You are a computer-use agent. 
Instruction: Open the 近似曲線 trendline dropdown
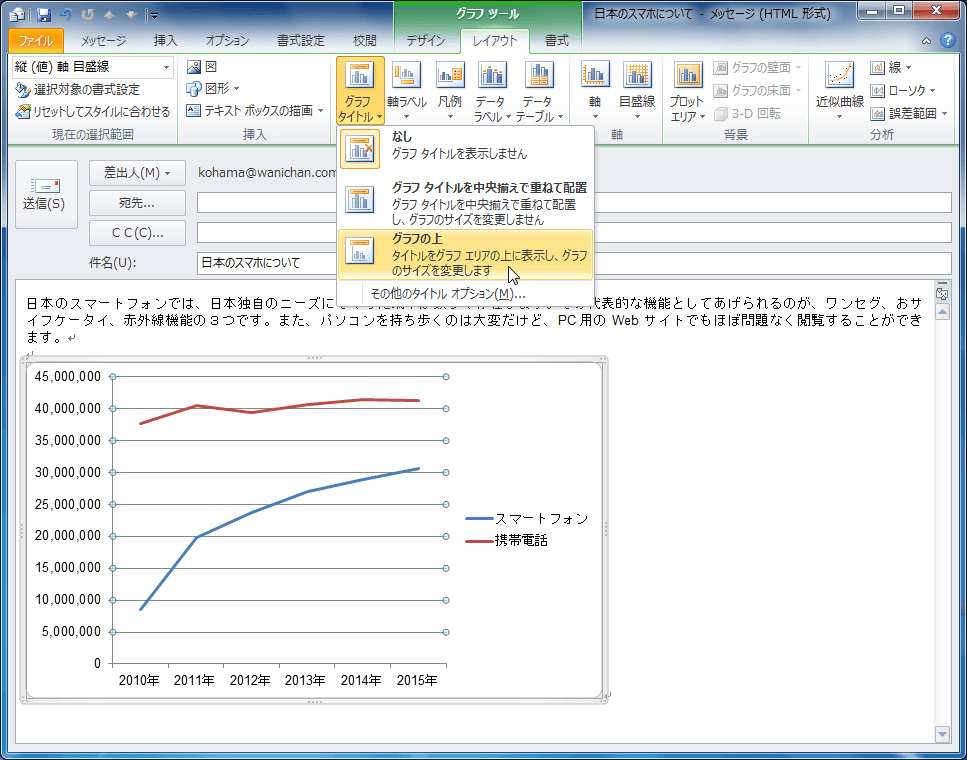[839, 91]
